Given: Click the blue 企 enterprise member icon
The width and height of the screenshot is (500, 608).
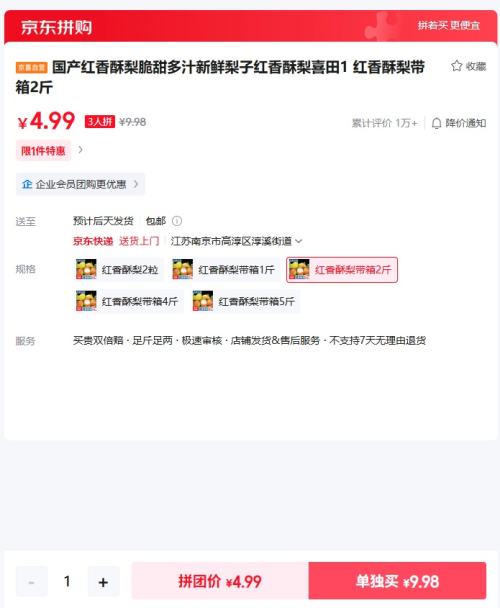Looking at the screenshot, I should click(27, 184).
